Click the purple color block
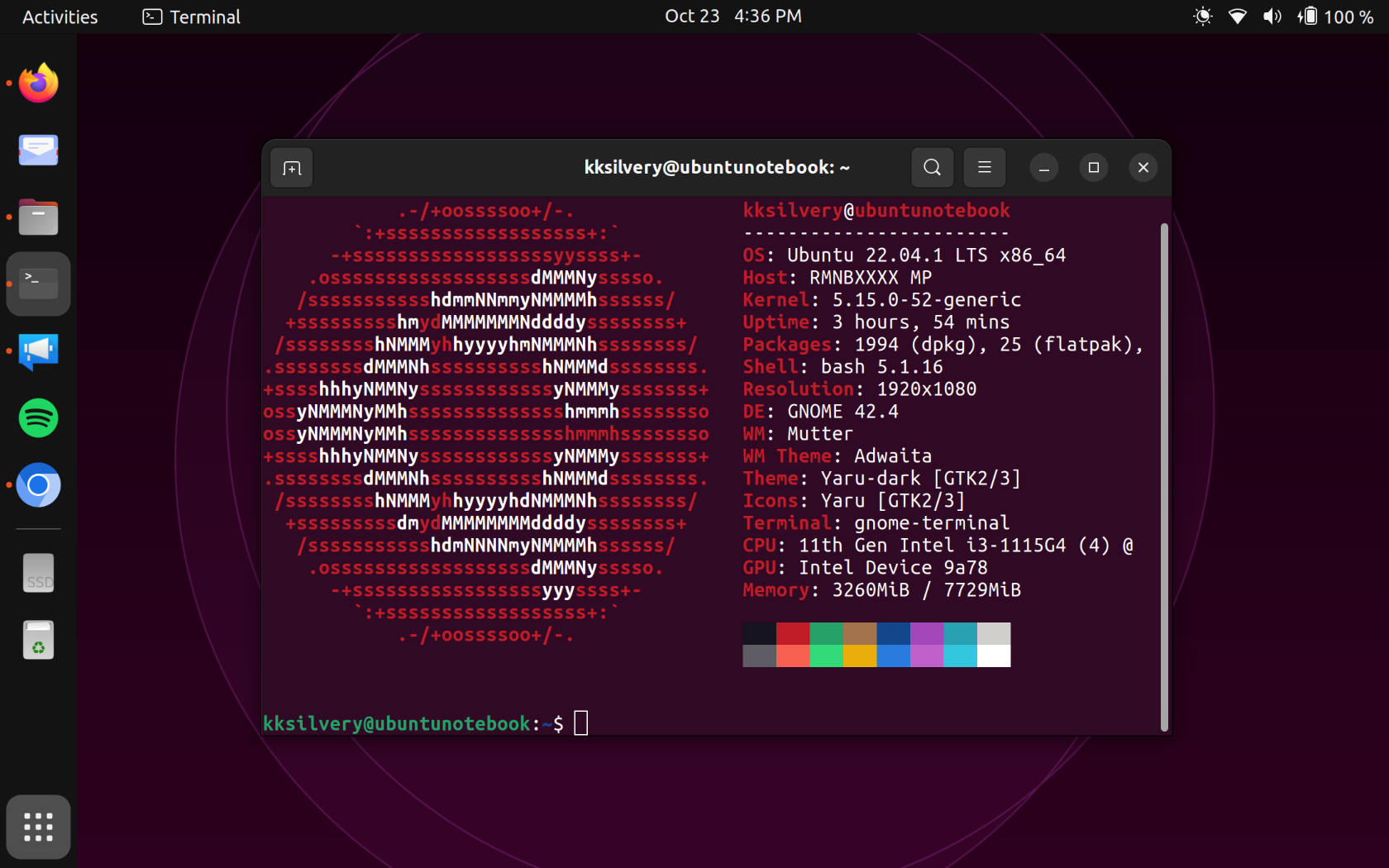This screenshot has height=868, width=1389. coord(927,633)
